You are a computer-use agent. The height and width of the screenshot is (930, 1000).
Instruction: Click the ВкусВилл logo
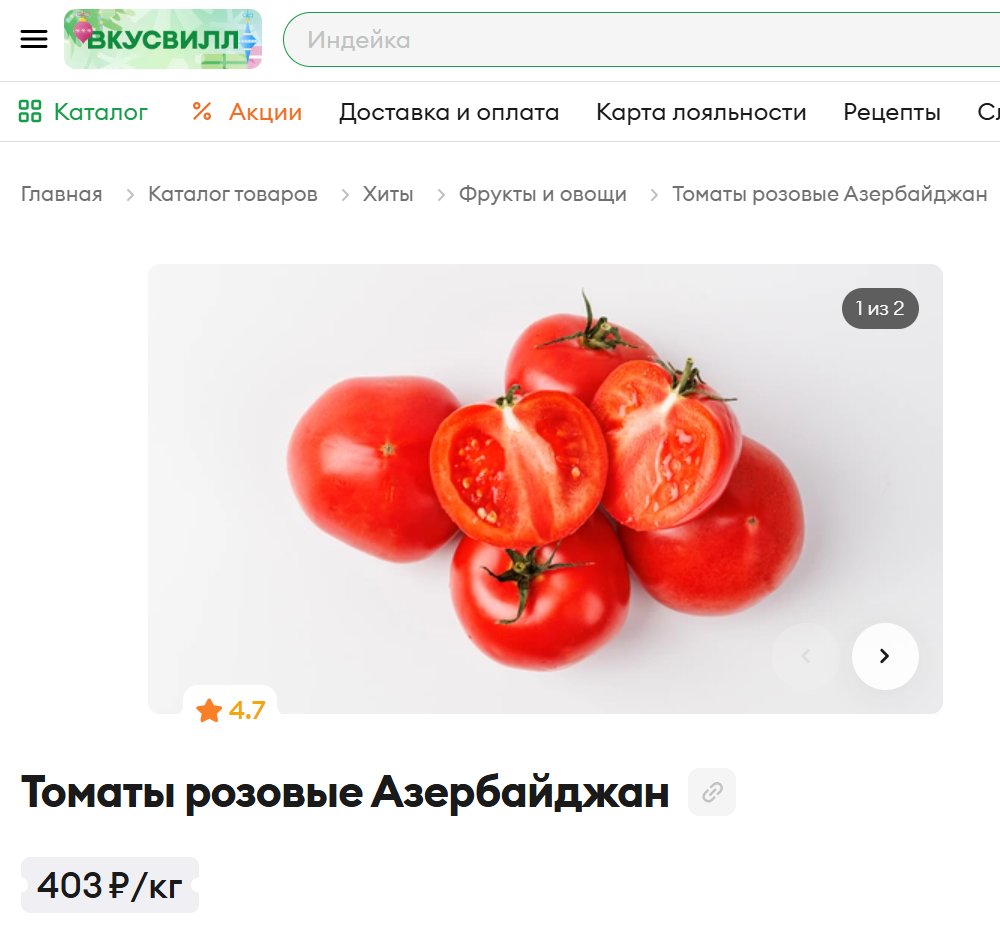163,39
